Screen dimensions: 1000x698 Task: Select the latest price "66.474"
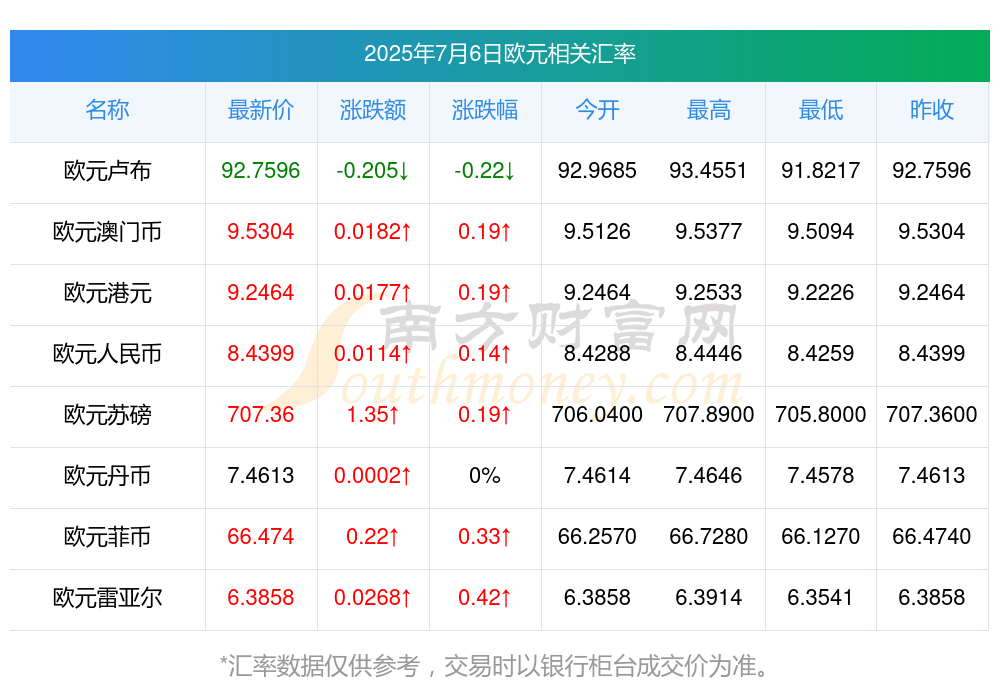(x=261, y=537)
